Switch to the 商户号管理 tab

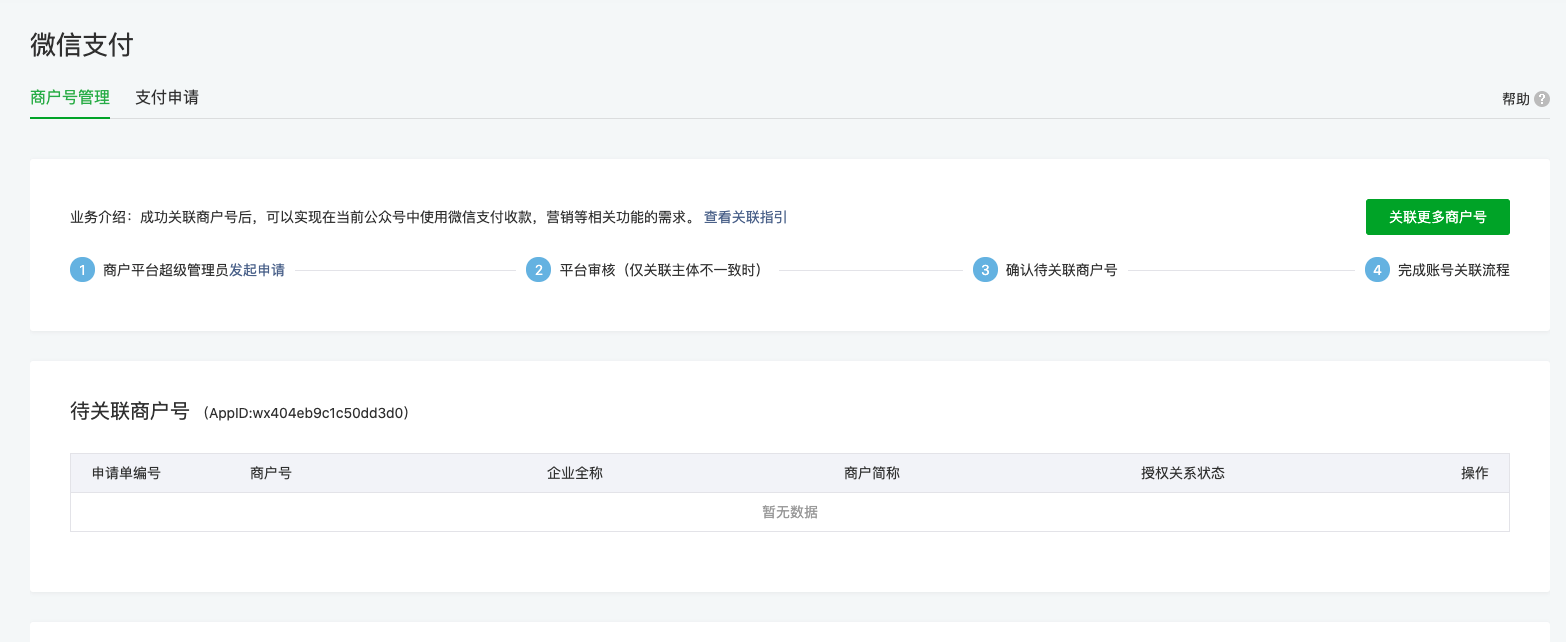coord(70,98)
